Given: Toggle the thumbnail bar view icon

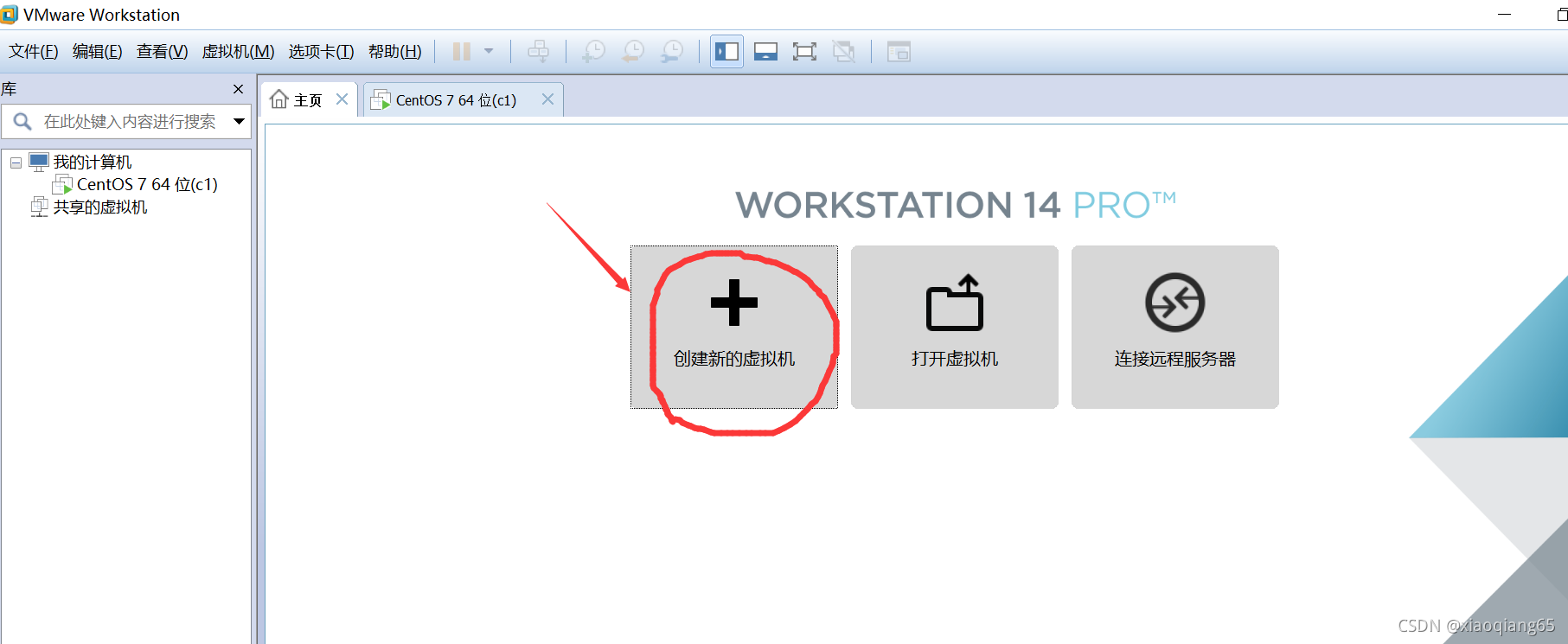Looking at the screenshot, I should tap(765, 52).
